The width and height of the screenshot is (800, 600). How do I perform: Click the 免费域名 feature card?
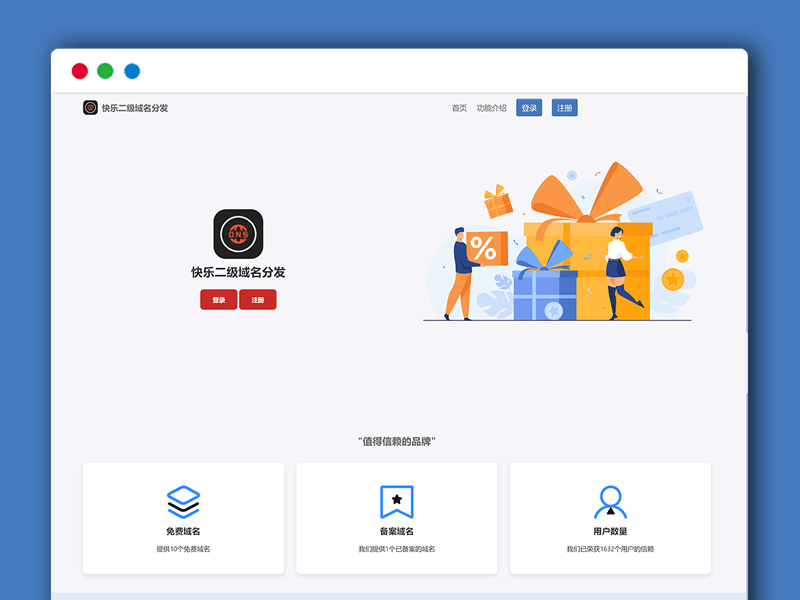(x=182, y=518)
